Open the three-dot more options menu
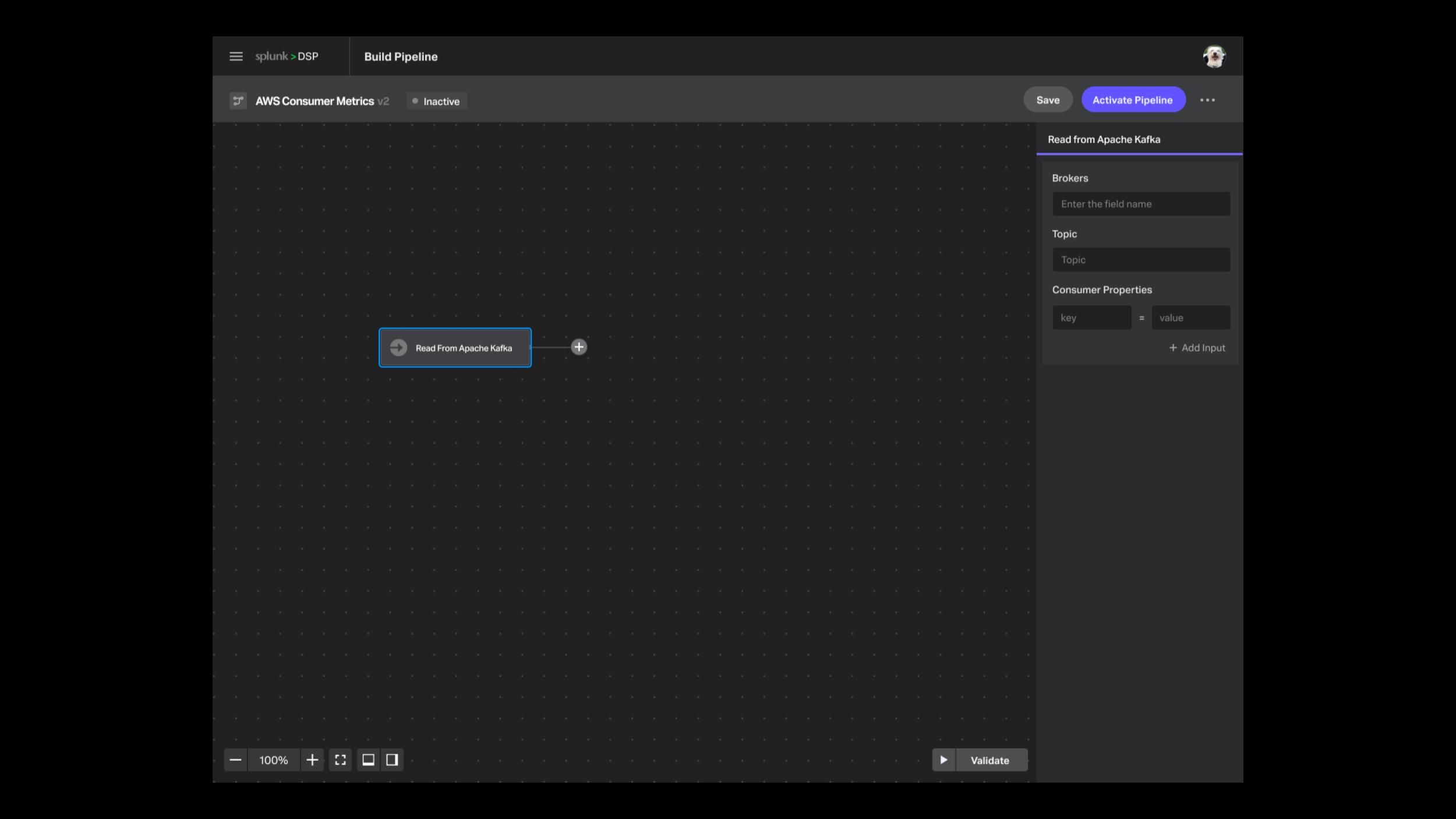 1207,100
